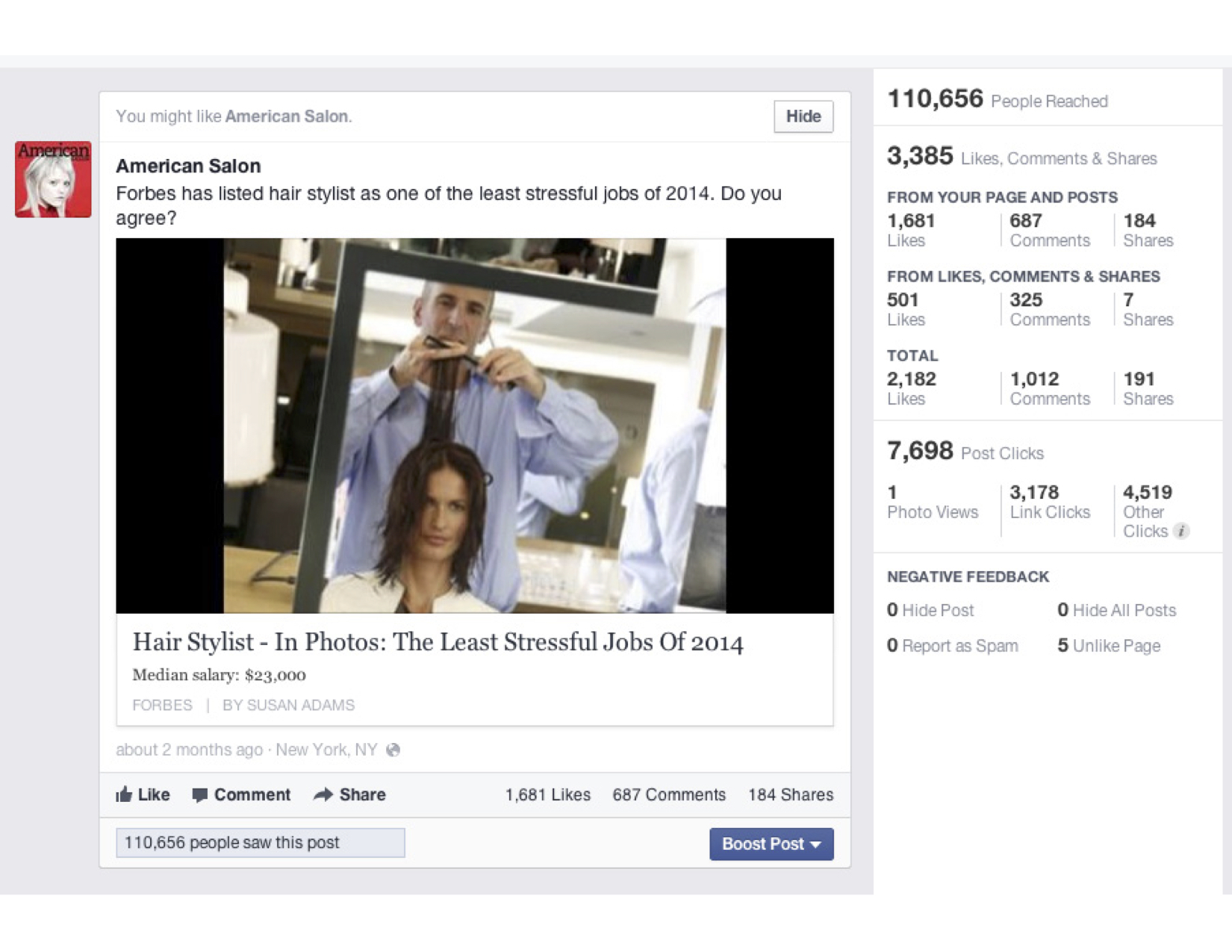The image size is (1232, 952).
Task: Click the about 2 months ago timestamp
Action: click(x=189, y=750)
